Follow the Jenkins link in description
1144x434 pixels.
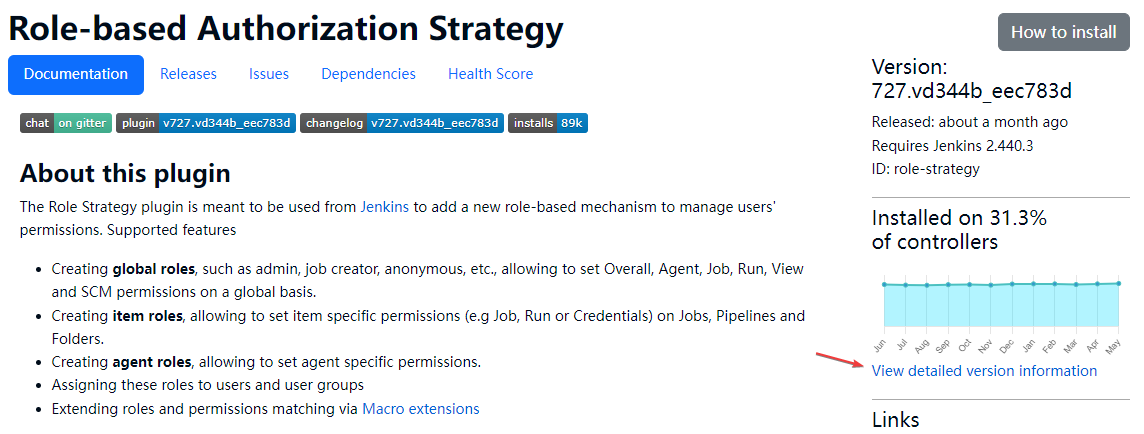(x=384, y=207)
